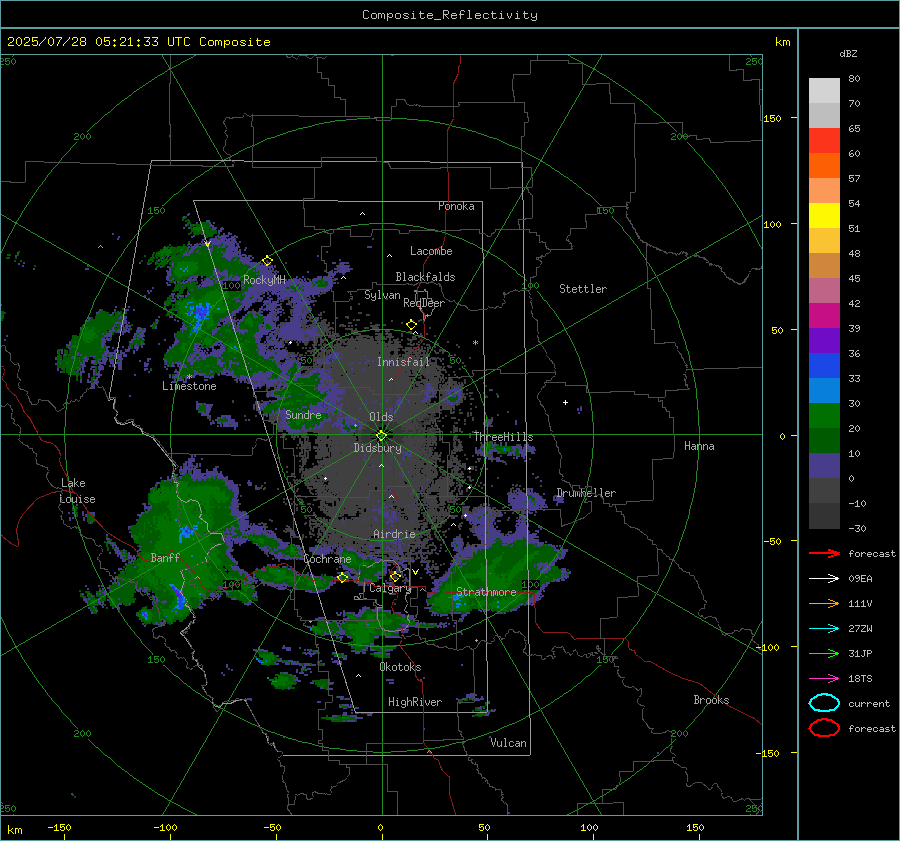900x841 pixels.
Task: Click the Blackfalds city label
Action: click(x=425, y=277)
